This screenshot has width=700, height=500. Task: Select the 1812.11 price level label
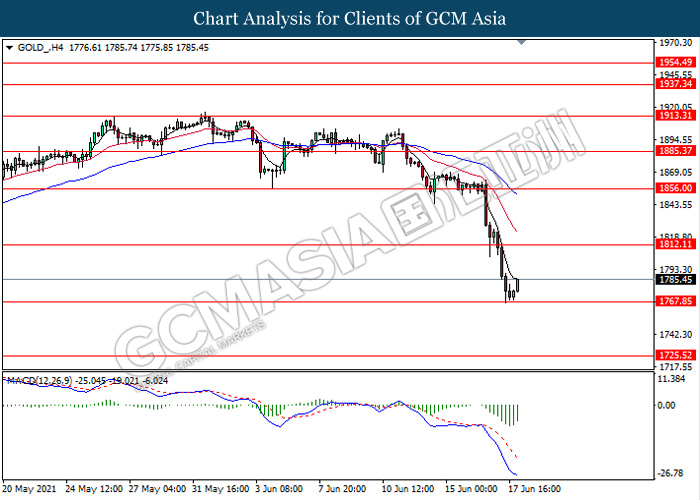[675, 244]
